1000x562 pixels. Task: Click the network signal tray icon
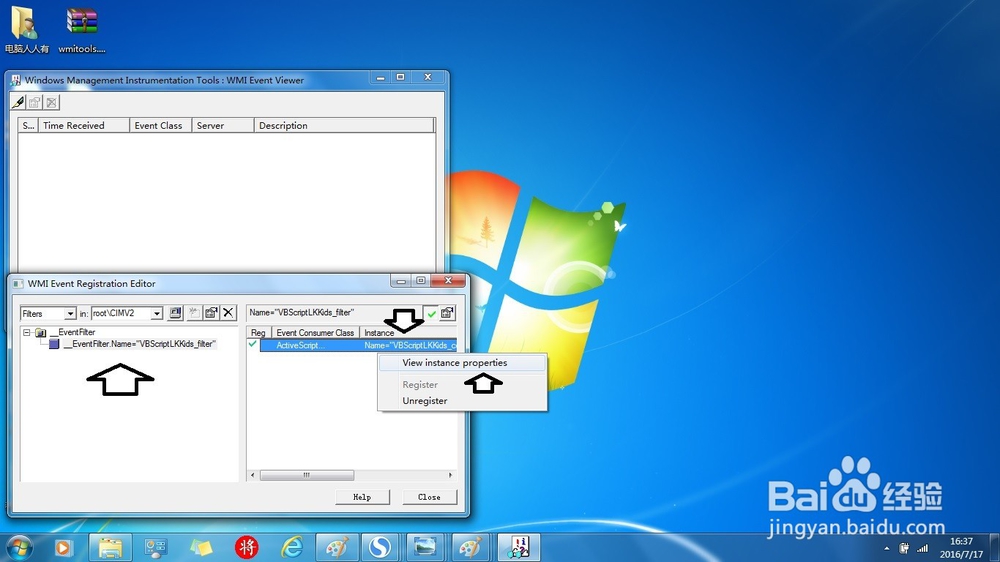point(922,548)
